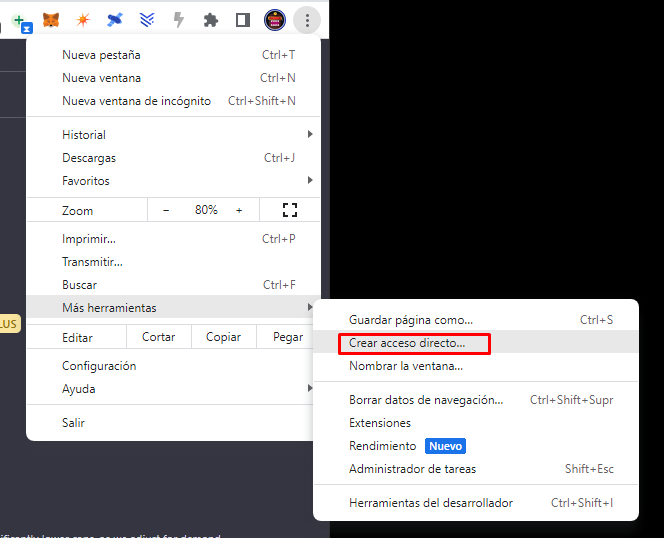Select Nueva ventana
Image resolution: width=664 pixels, height=538 pixels.
[x=174, y=78]
